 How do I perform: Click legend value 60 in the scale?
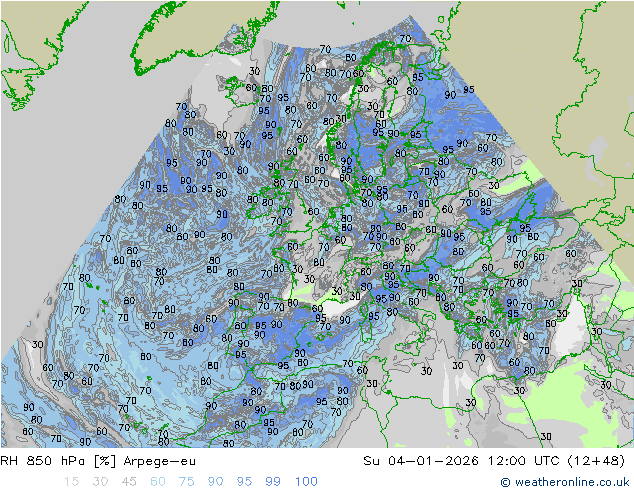point(158,482)
